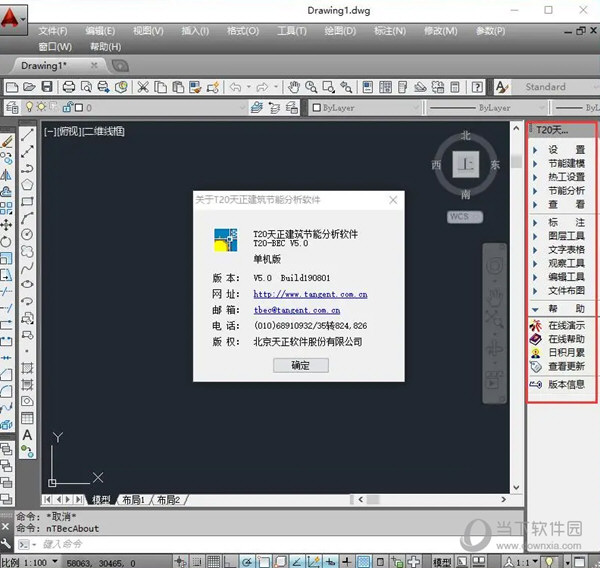Viewport: 600px width, 568px height.
Task: Close the About T20 dialog
Action: (x=393, y=200)
